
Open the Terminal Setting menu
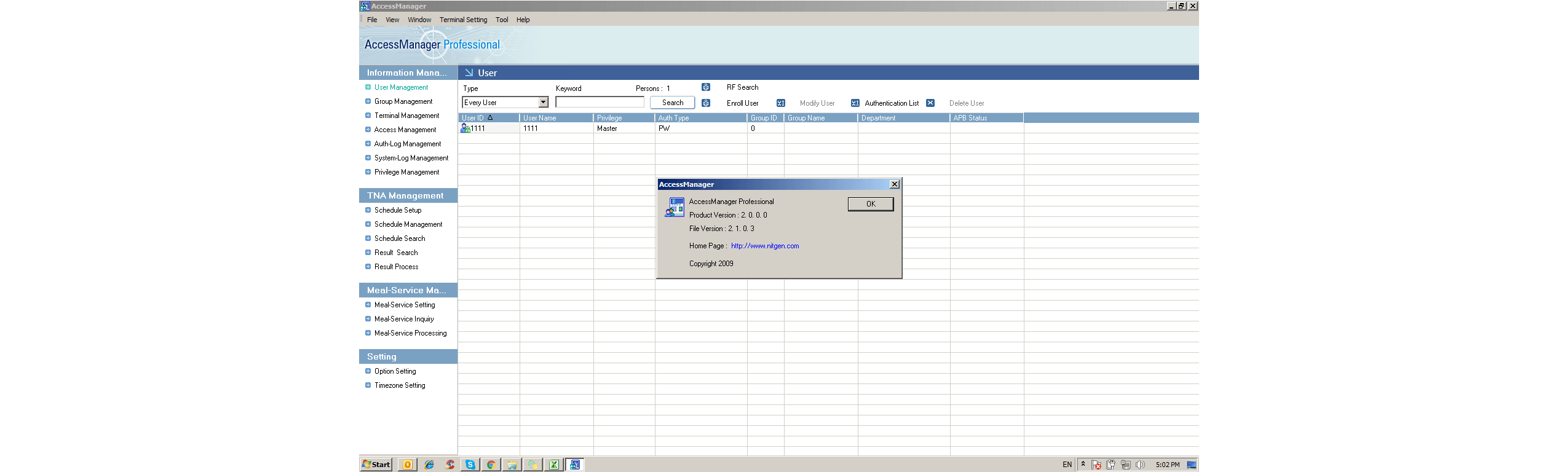463,20
